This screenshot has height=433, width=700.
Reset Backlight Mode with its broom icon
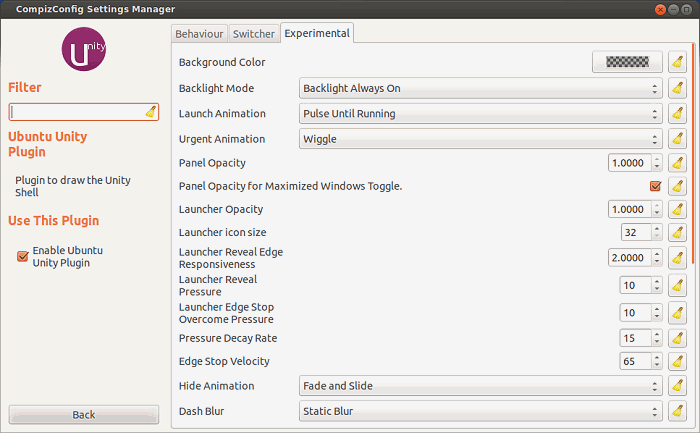tap(677, 88)
